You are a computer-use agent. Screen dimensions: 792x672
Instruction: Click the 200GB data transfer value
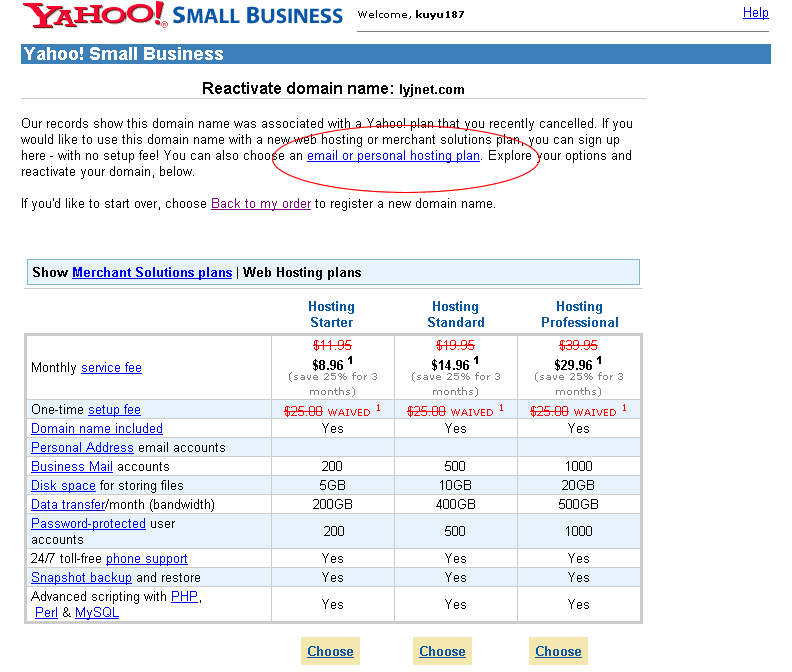coord(332,504)
